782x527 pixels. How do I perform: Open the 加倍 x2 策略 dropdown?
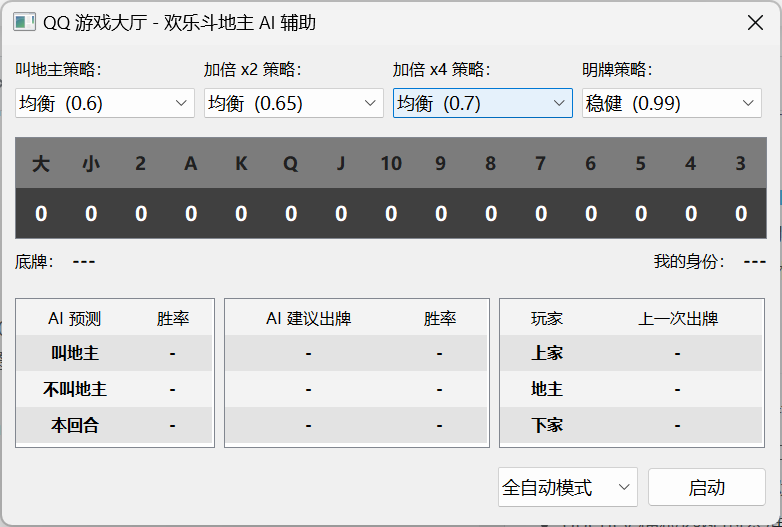pyautogui.click(x=294, y=103)
